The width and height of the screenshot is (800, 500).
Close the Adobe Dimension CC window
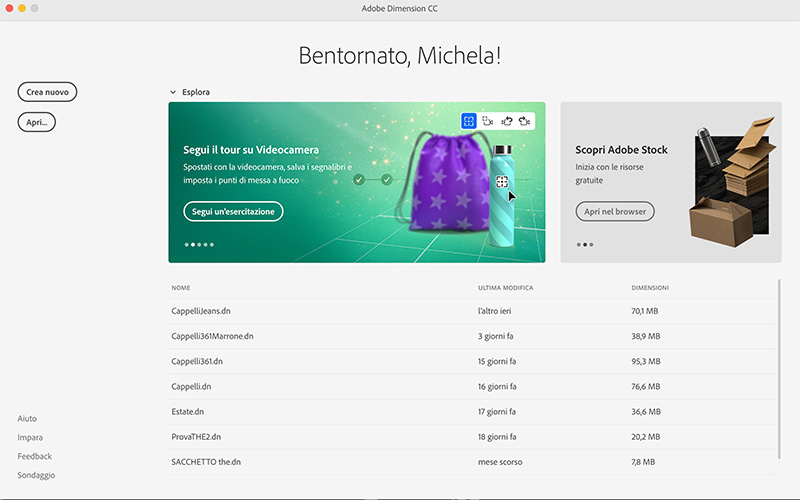[x=9, y=8]
